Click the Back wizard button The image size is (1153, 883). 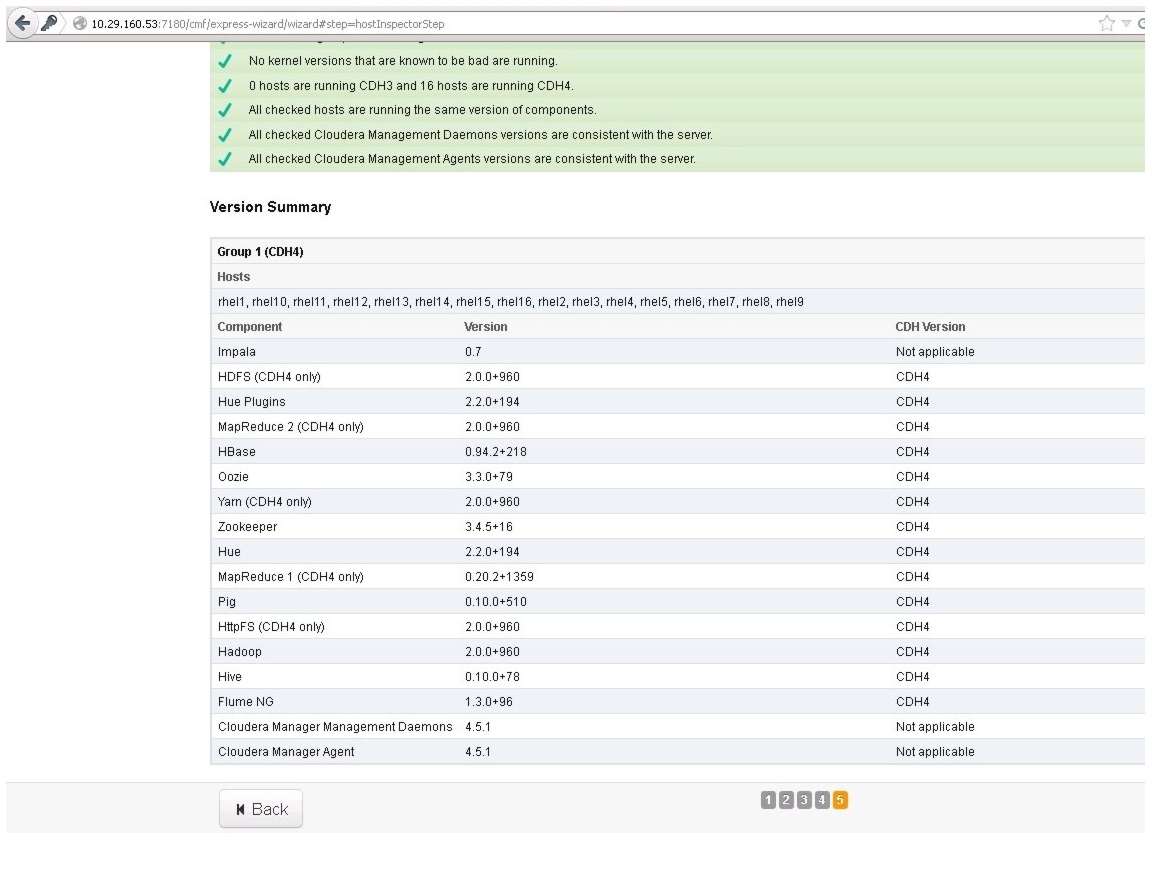[x=261, y=809]
